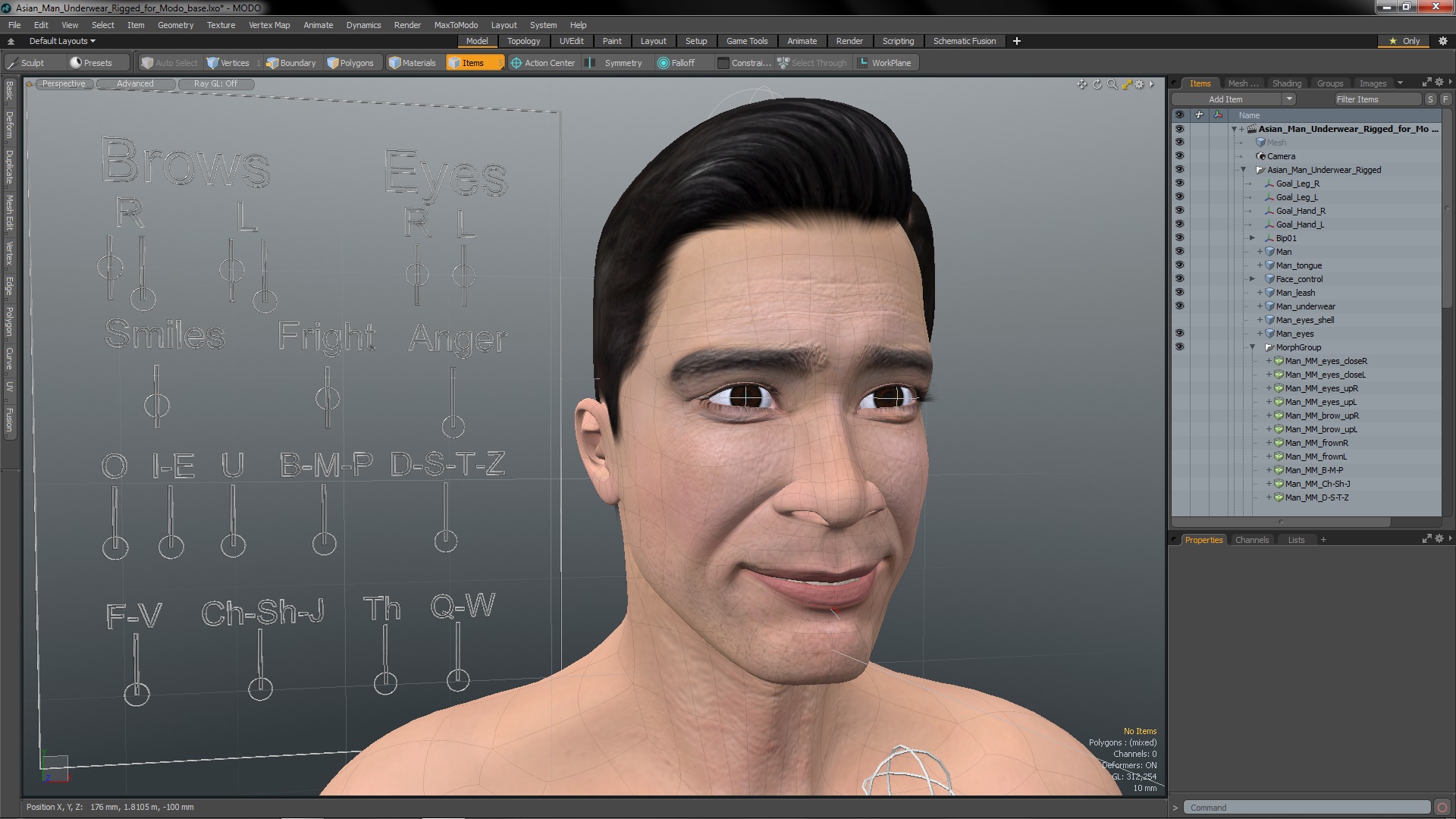The image size is (1456, 819).
Task: Click the S button beside Filter Items
Action: coord(1430,99)
